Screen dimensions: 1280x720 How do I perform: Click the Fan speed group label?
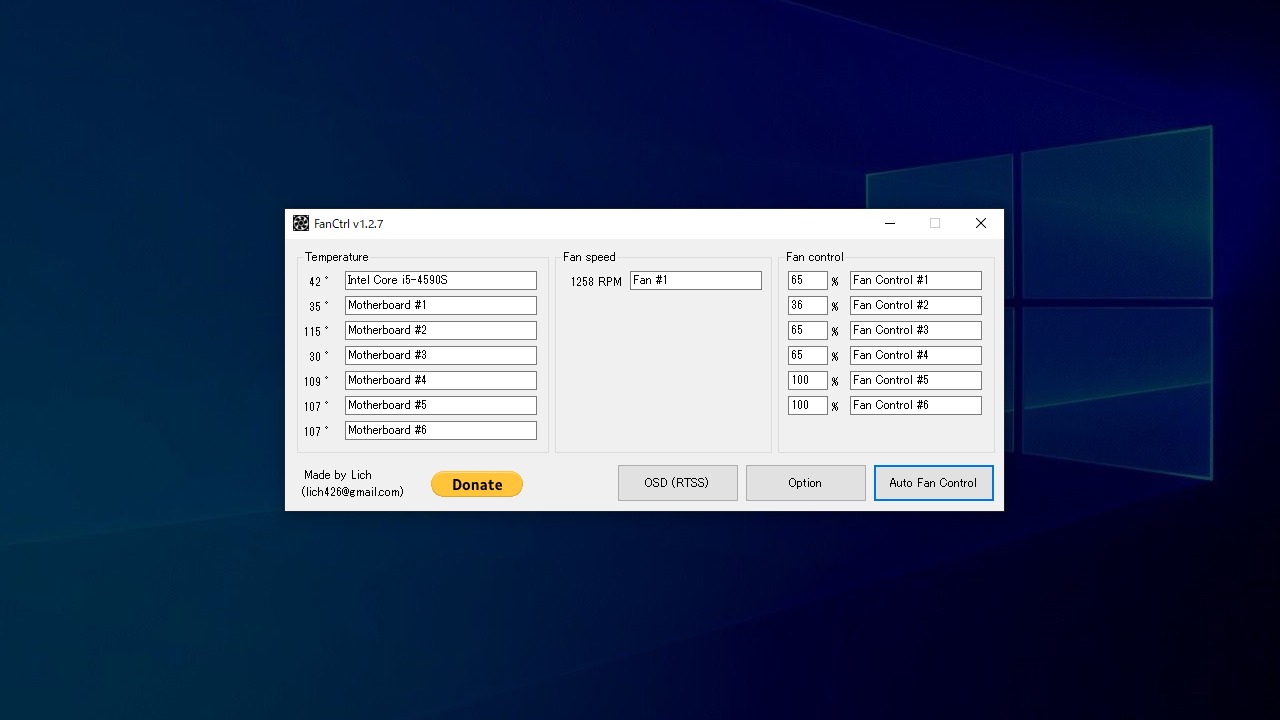coord(589,257)
